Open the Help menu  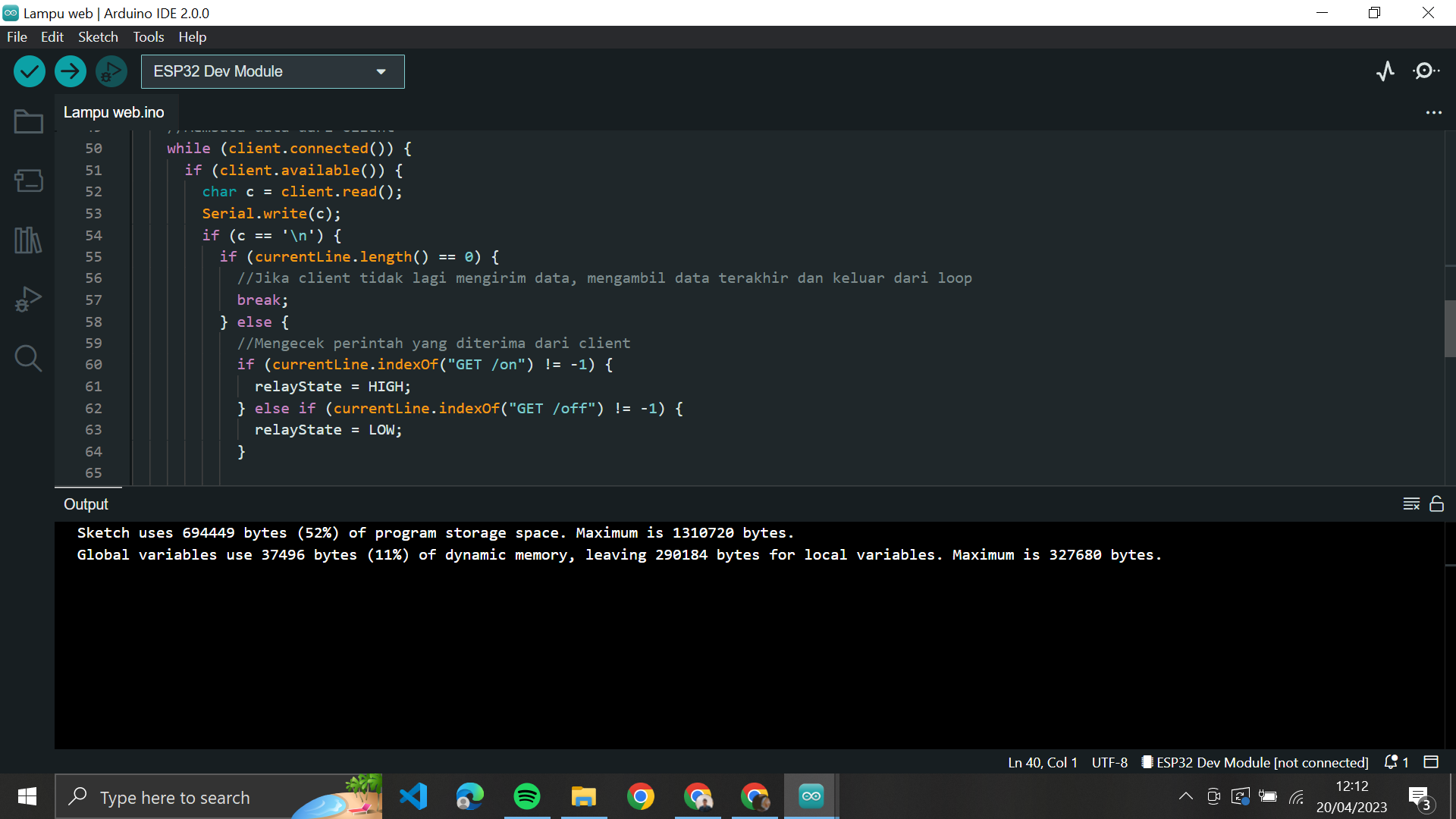click(192, 37)
